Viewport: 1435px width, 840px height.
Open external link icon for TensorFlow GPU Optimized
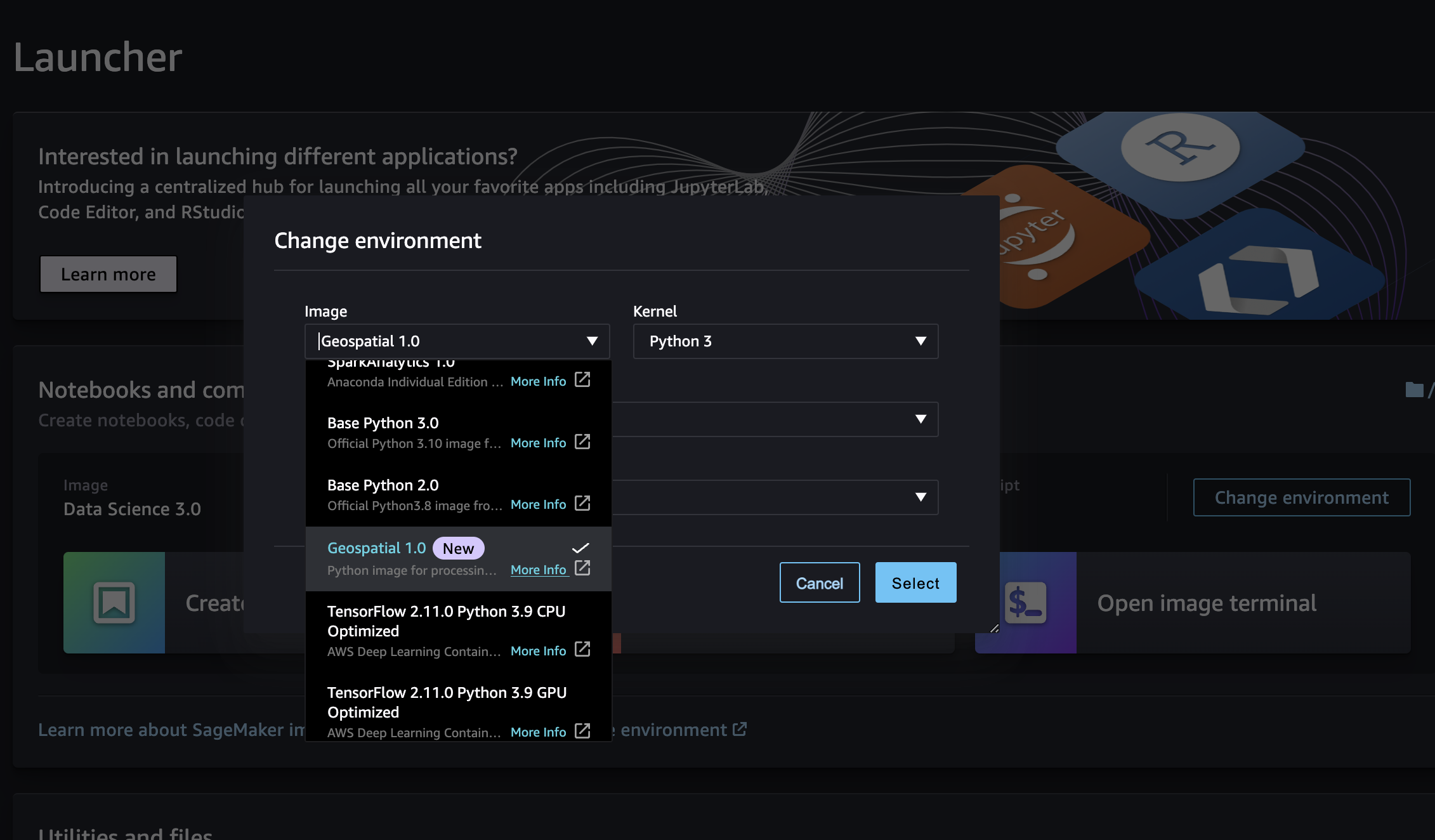[582, 730]
